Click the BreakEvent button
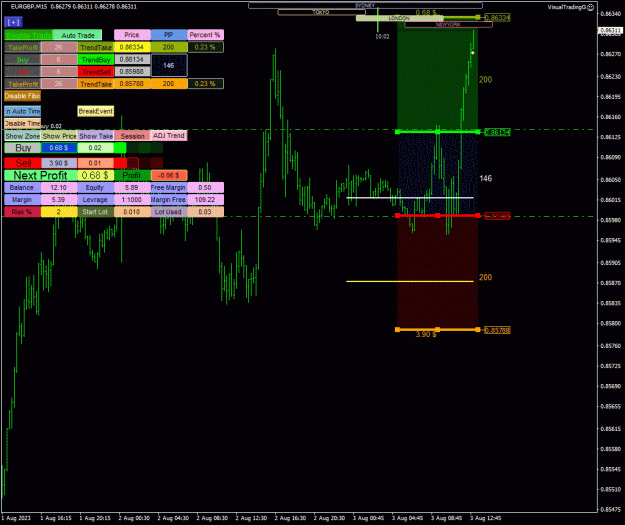This screenshot has width=625, height=525. coord(96,111)
